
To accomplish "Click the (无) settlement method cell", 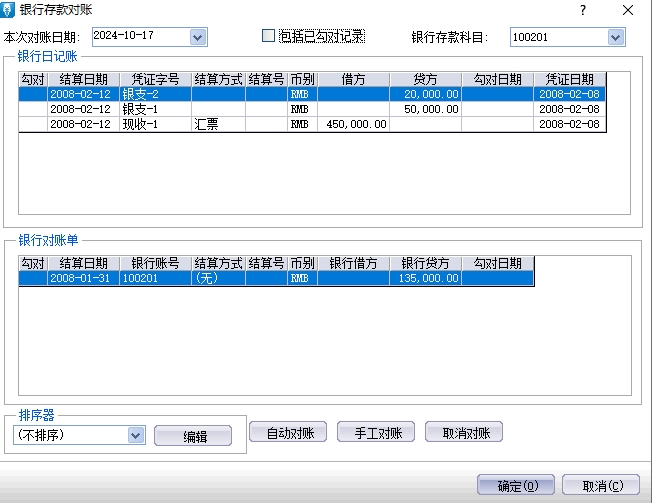I will 218,278.
